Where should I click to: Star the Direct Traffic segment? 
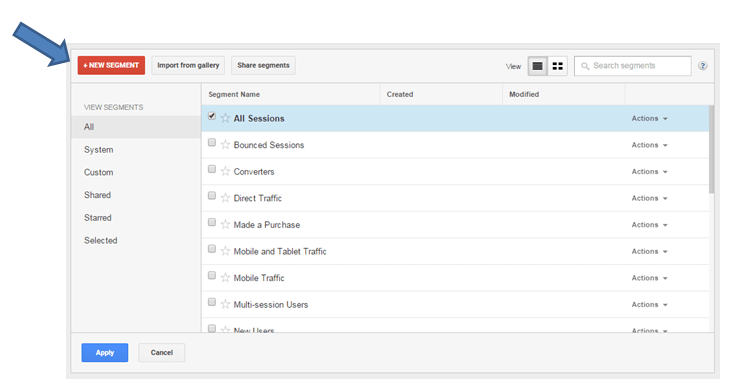pyautogui.click(x=225, y=198)
